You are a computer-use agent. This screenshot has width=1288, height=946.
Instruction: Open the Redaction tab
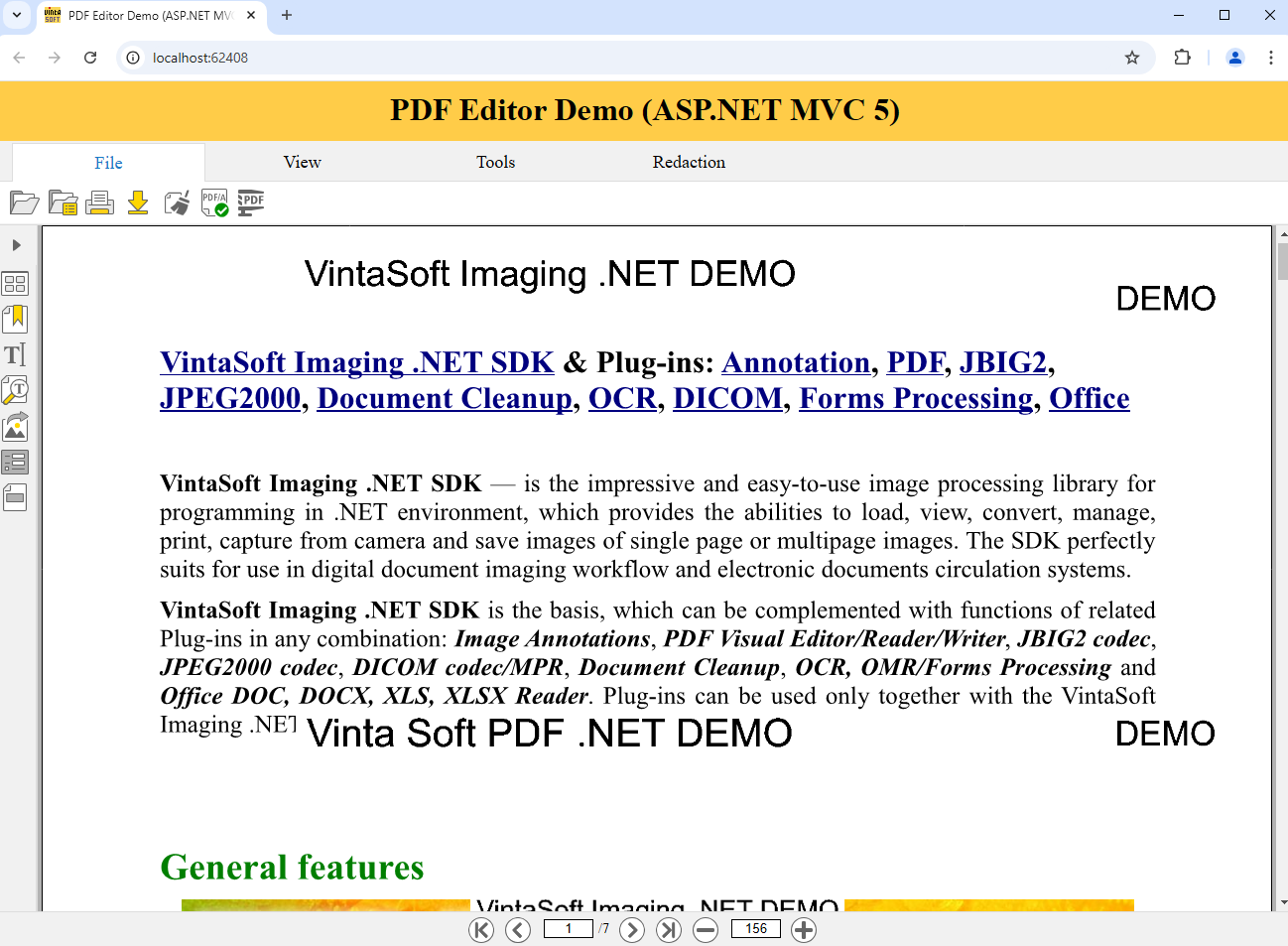(x=689, y=162)
